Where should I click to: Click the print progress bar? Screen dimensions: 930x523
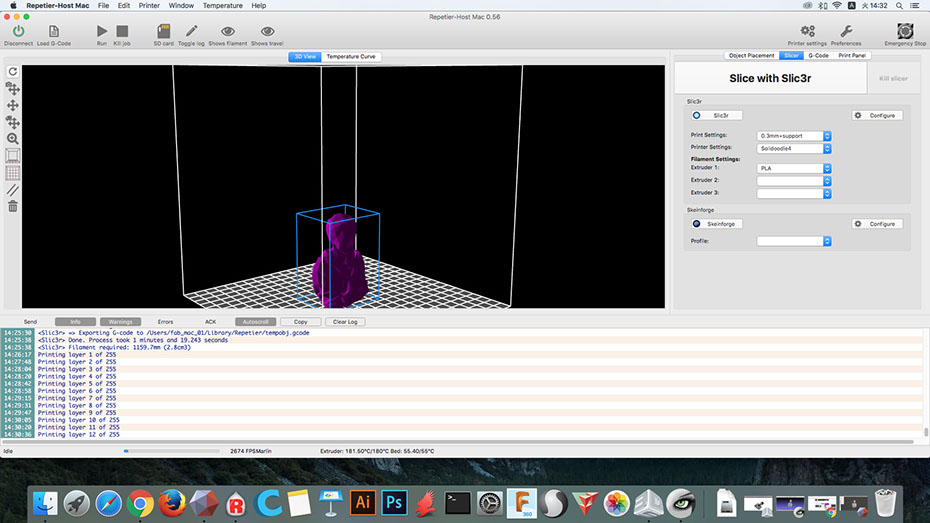point(171,451)
